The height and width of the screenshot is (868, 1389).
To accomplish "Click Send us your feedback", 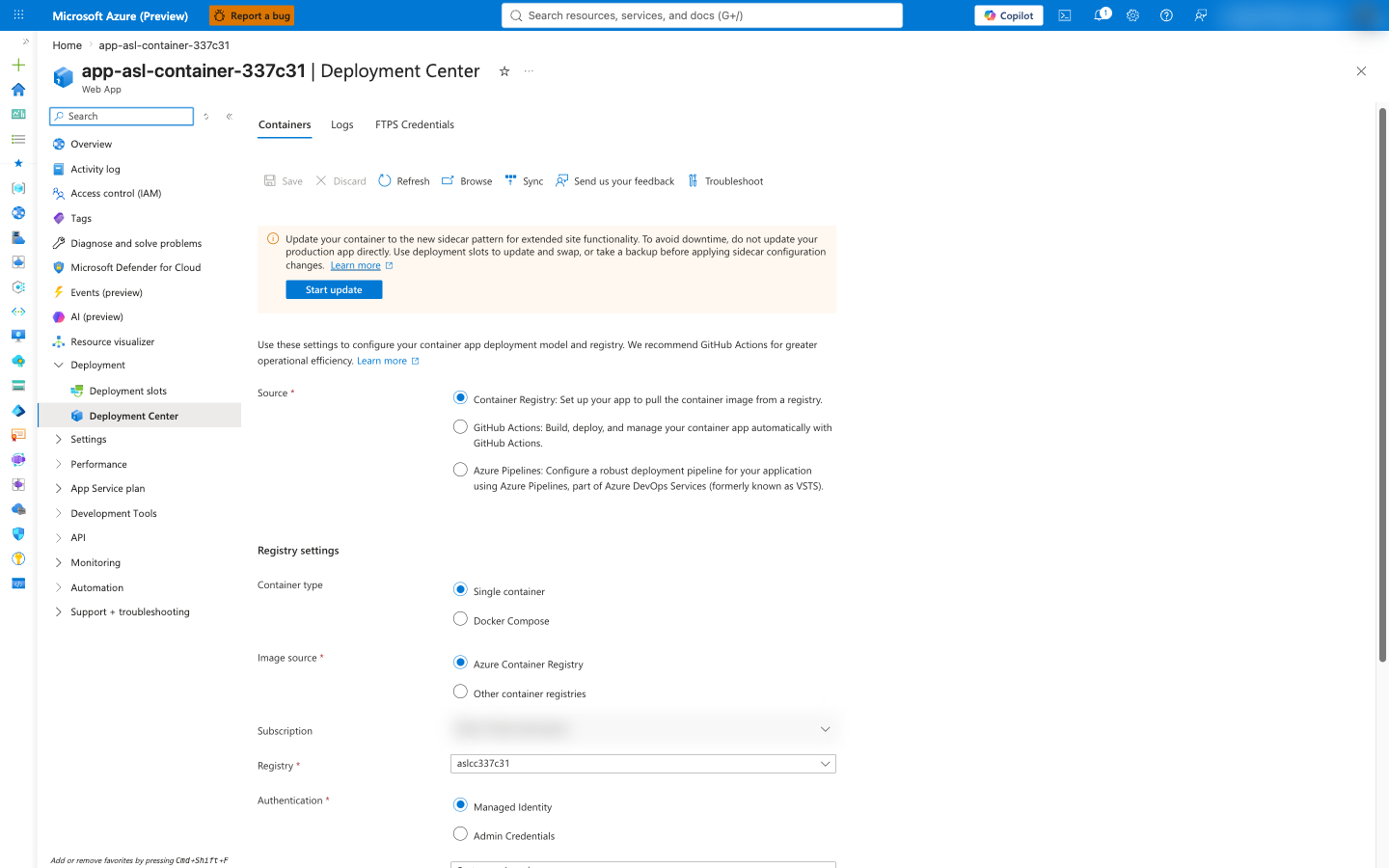I will pyautogui.click(x=614, y=181).
